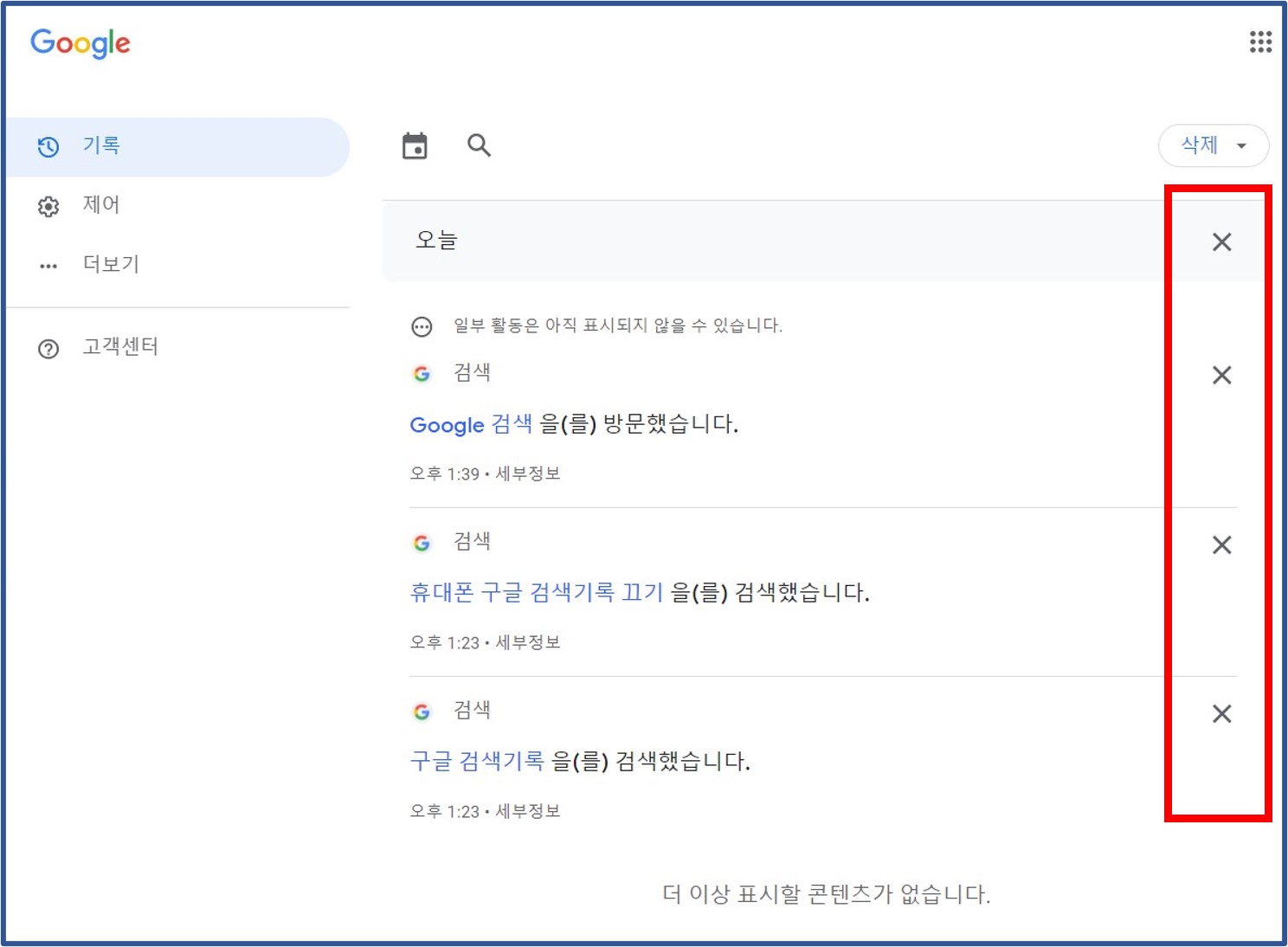Click the magnifier search icon in toolbar

coord(479,145)
